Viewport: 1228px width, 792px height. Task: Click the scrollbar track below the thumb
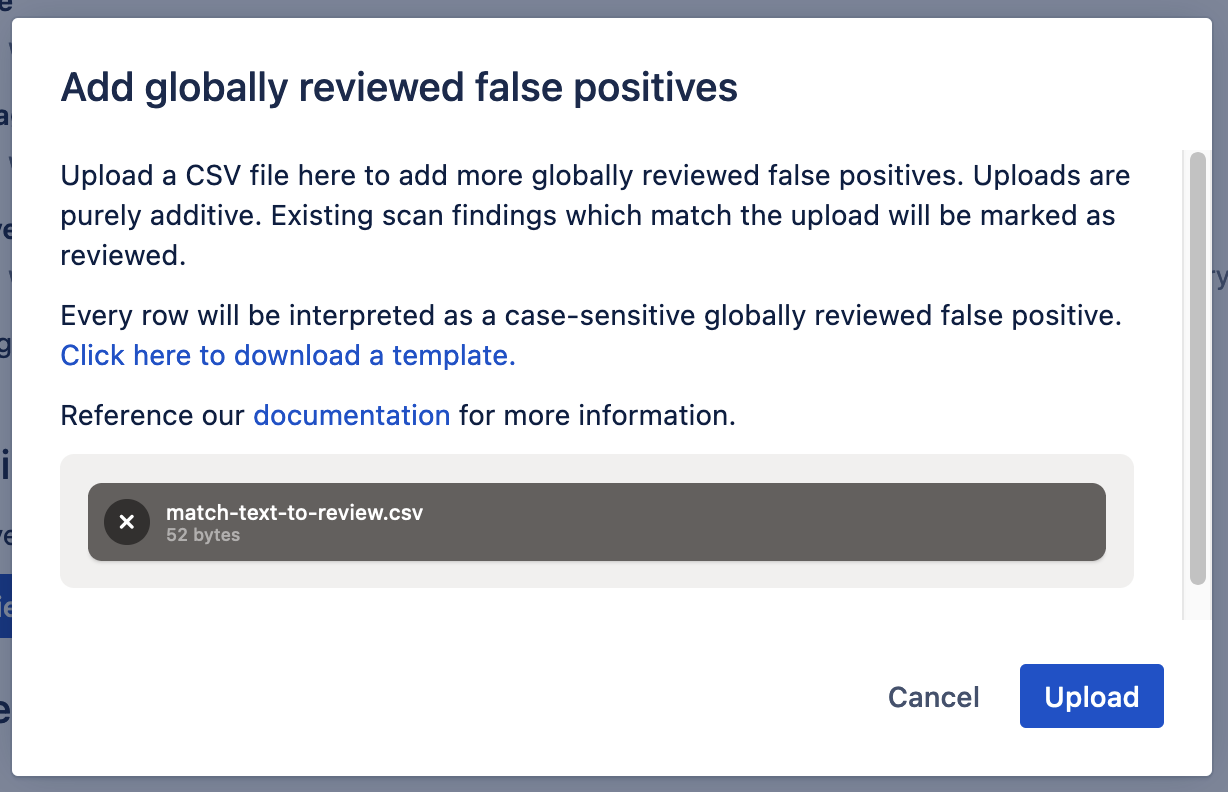click(1197, 601)
